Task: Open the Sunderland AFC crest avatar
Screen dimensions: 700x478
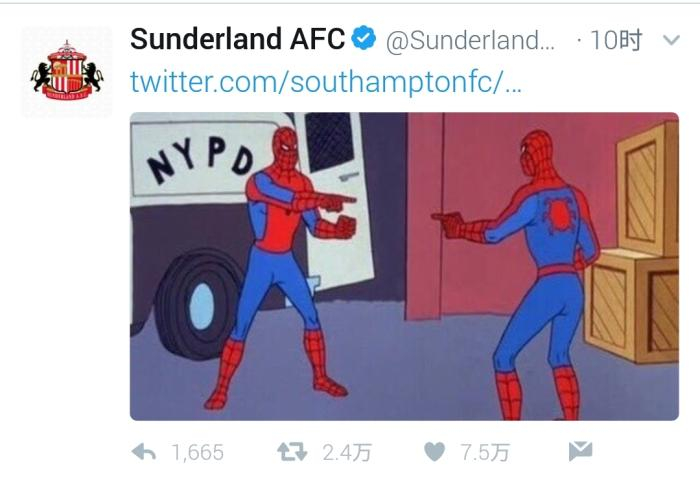Action: point(67,71)
